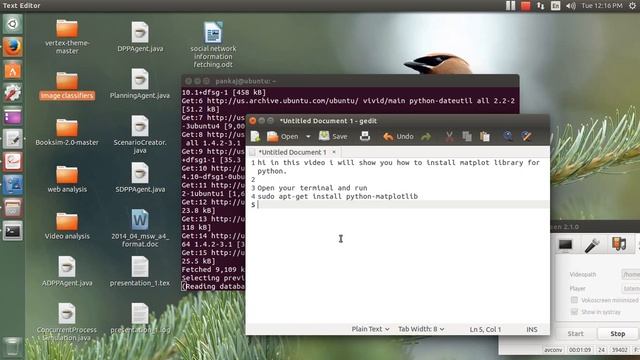Click red recording indicator in top panel

pos(526,6)
